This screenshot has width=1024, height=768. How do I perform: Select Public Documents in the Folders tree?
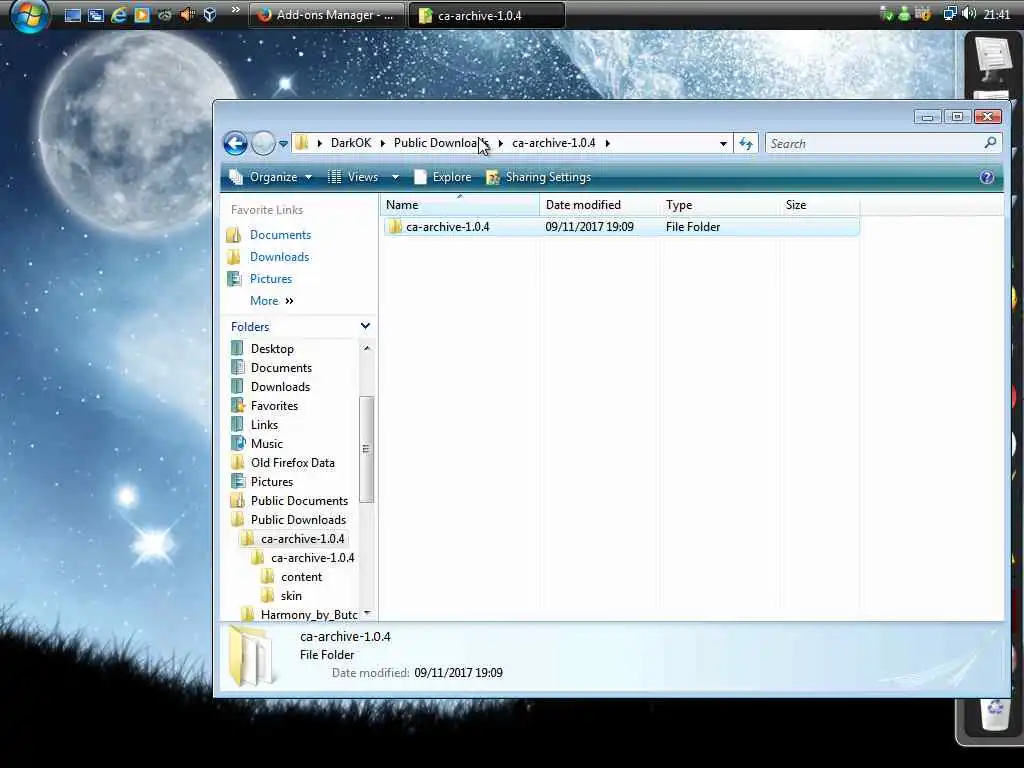pos(299,500)
